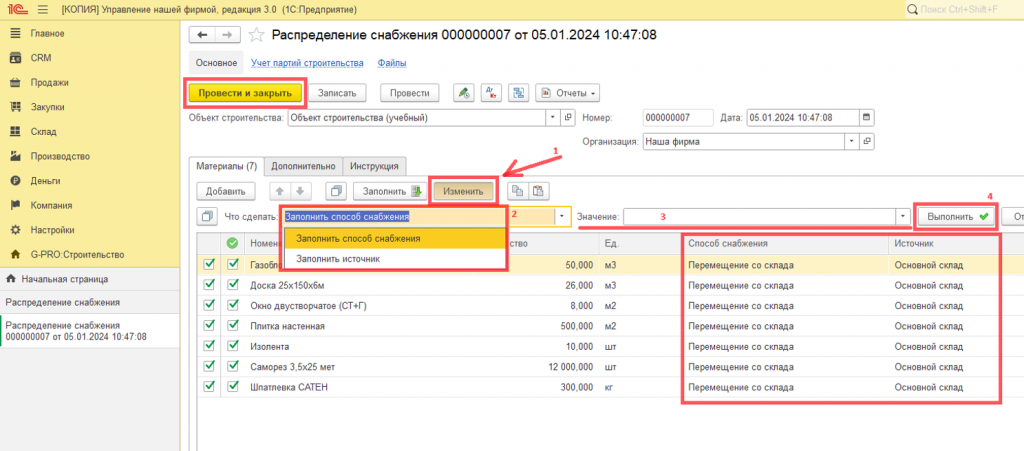Click the 'Провести и закрыть' button
Image resolution: width=1024 pixels, height=451 pixels.
[x=245, y=93]
